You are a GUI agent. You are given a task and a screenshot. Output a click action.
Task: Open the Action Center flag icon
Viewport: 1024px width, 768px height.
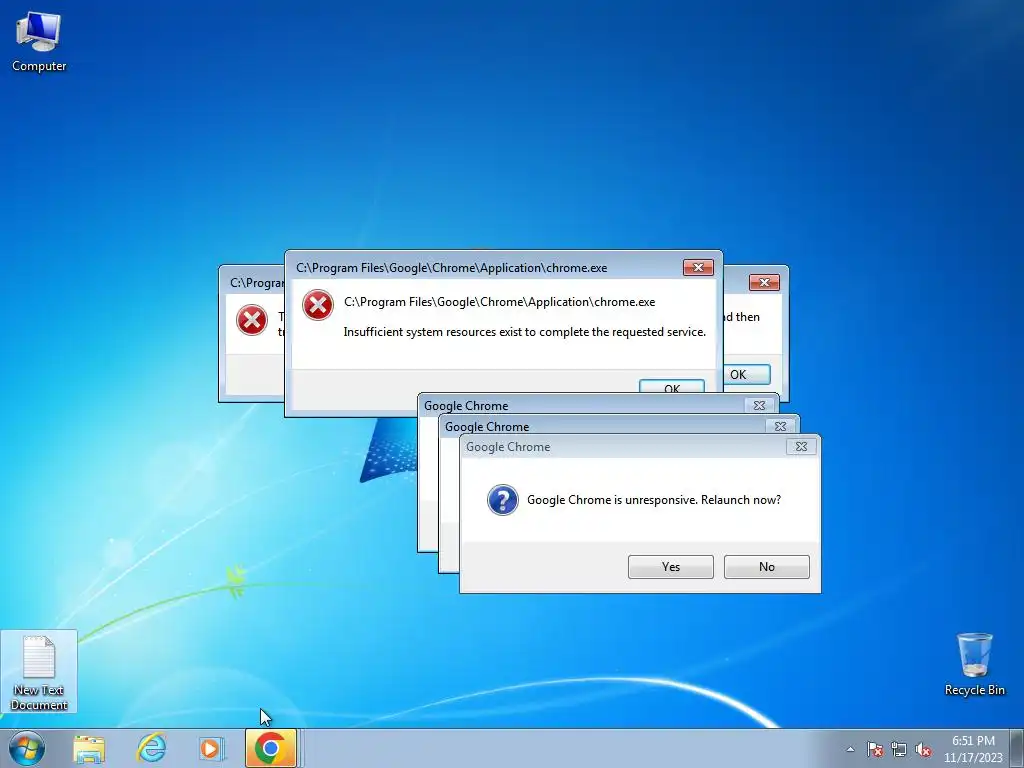[x=875, y=749]
